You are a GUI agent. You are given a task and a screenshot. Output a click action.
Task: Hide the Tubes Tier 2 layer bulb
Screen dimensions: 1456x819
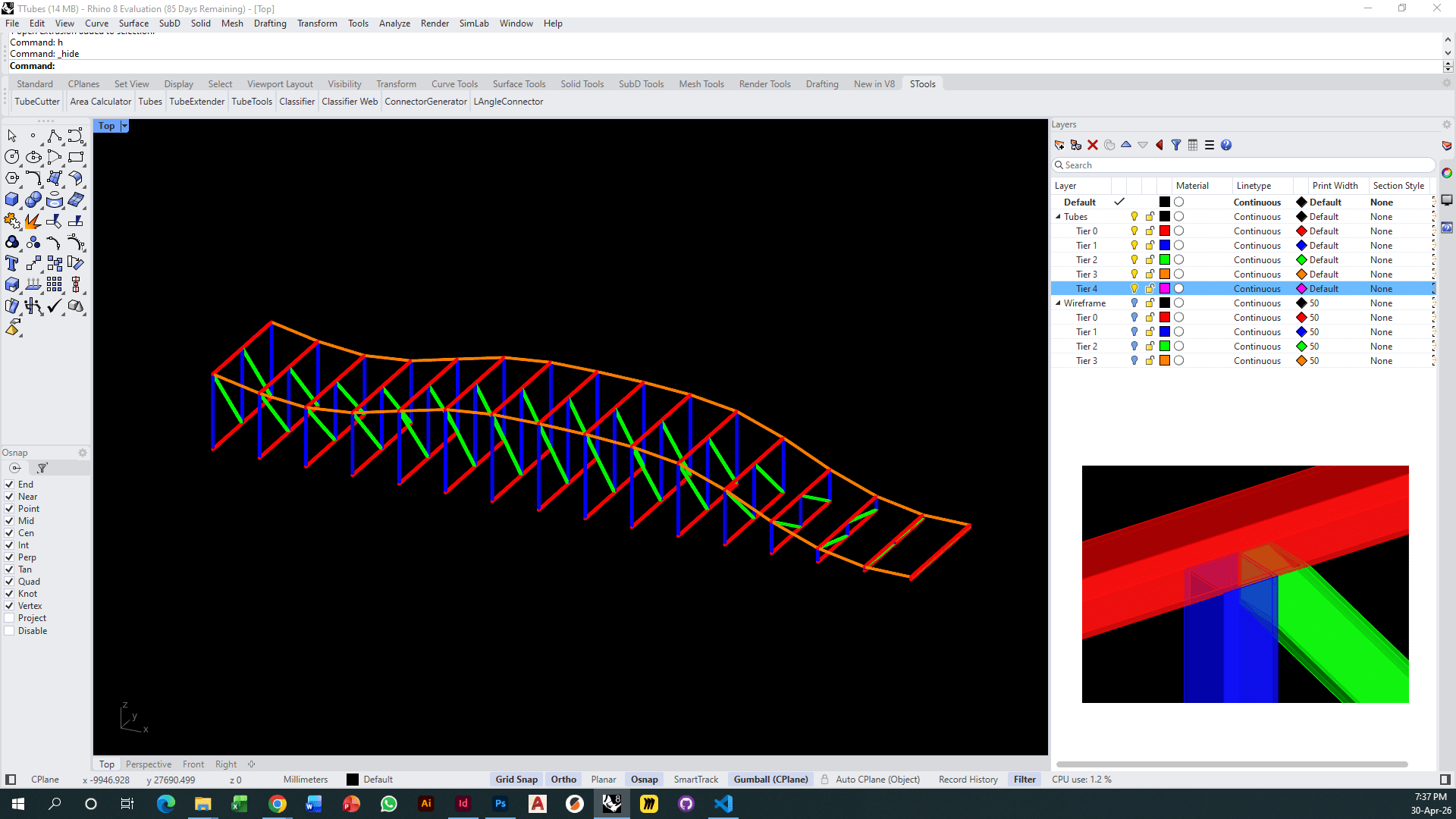1134,260
